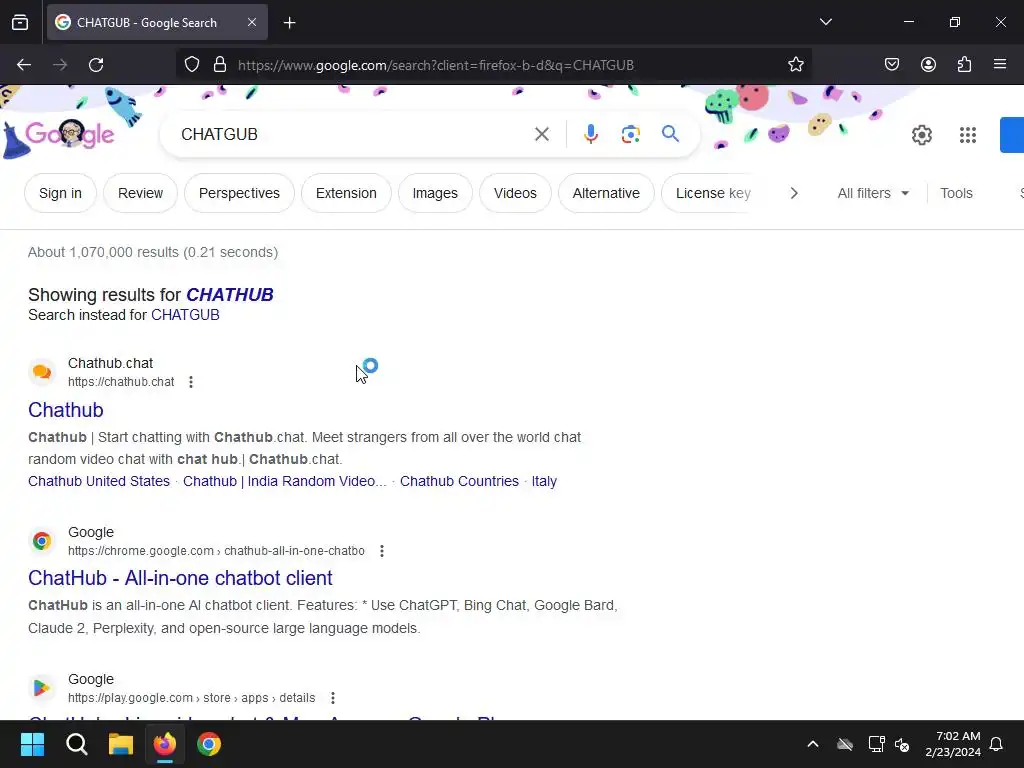Search by image with Google Lens
The height and width of the screenshot is (768, 1024).
pyautogui.click(x=630, y=135)
